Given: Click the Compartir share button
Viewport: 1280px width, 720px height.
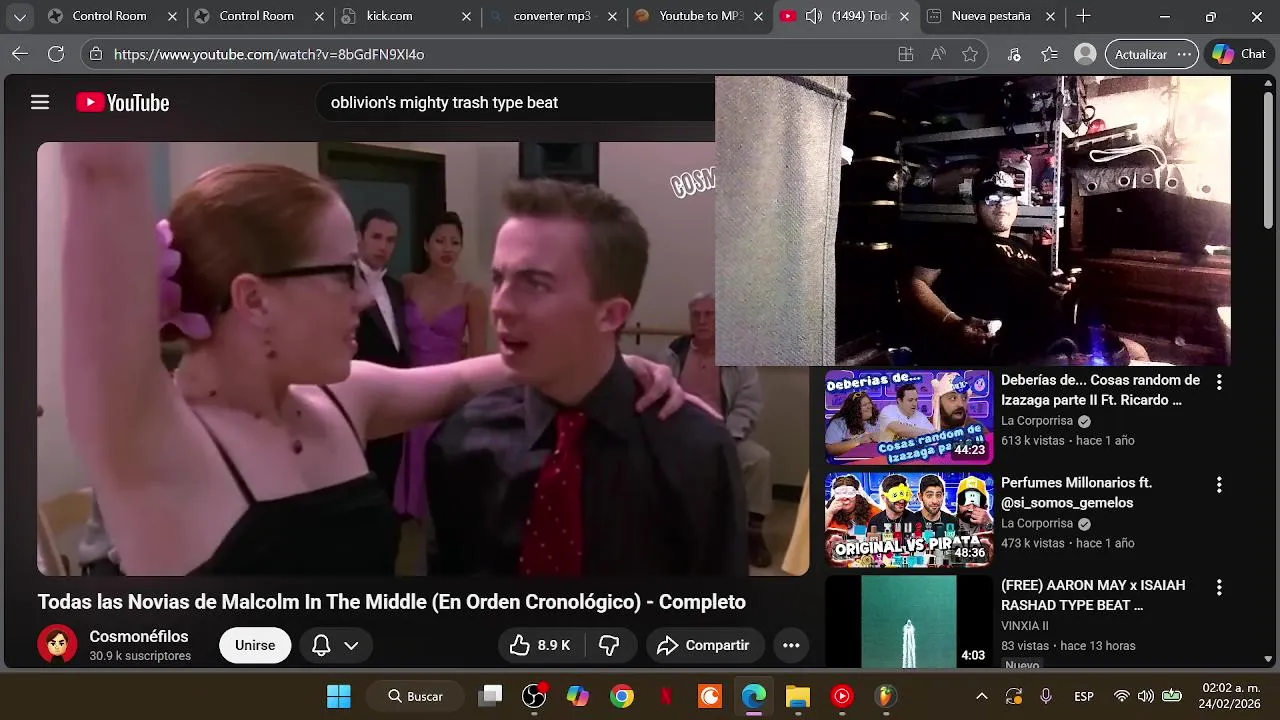Looking at the screenshot, I should pos(704,645).
